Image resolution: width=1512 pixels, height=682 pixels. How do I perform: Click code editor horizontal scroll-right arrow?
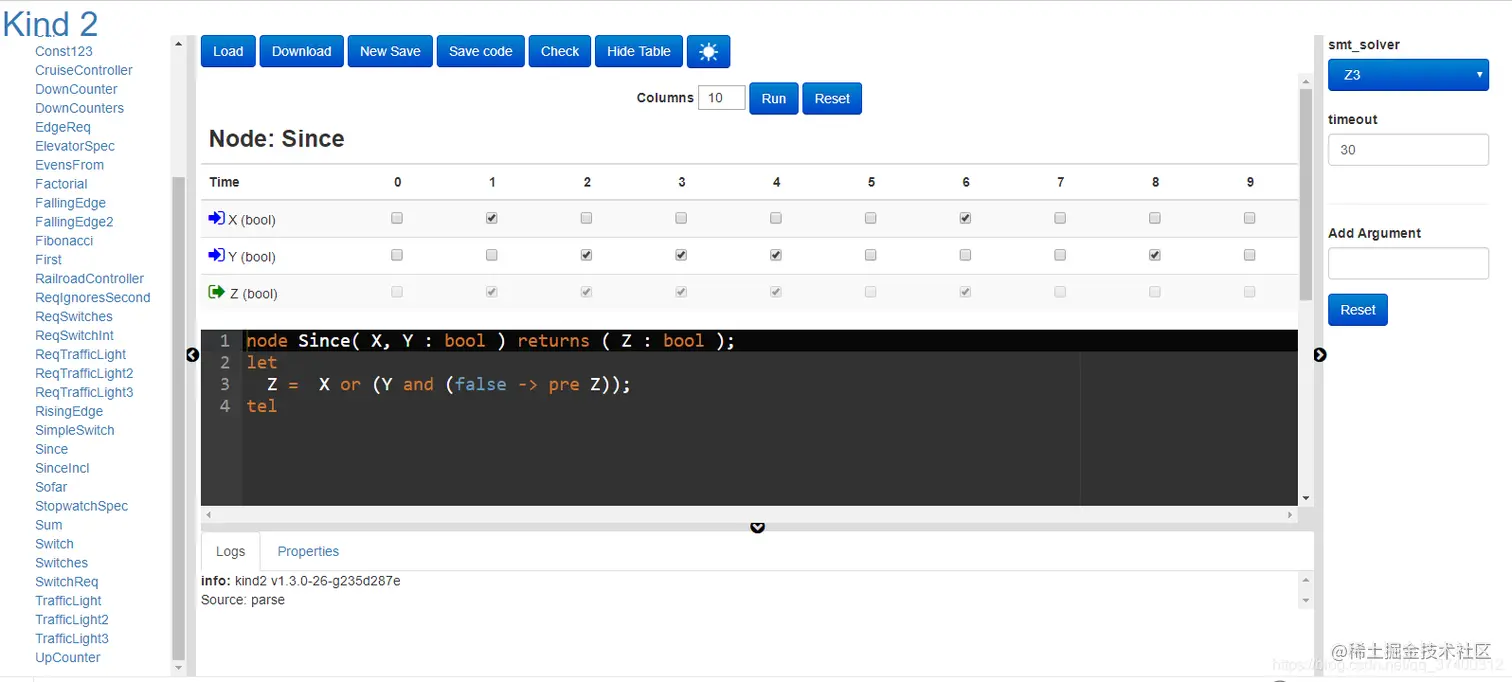(x=1290, y=515)
